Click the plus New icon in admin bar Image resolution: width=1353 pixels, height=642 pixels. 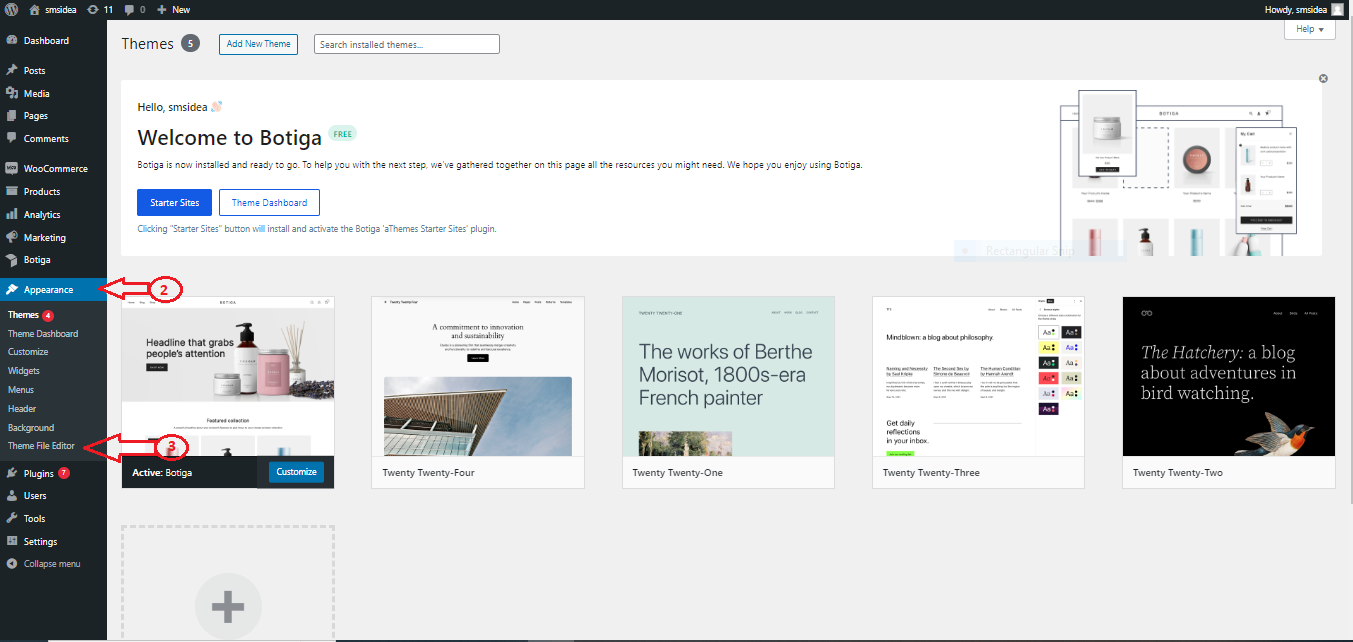point(162,9)
